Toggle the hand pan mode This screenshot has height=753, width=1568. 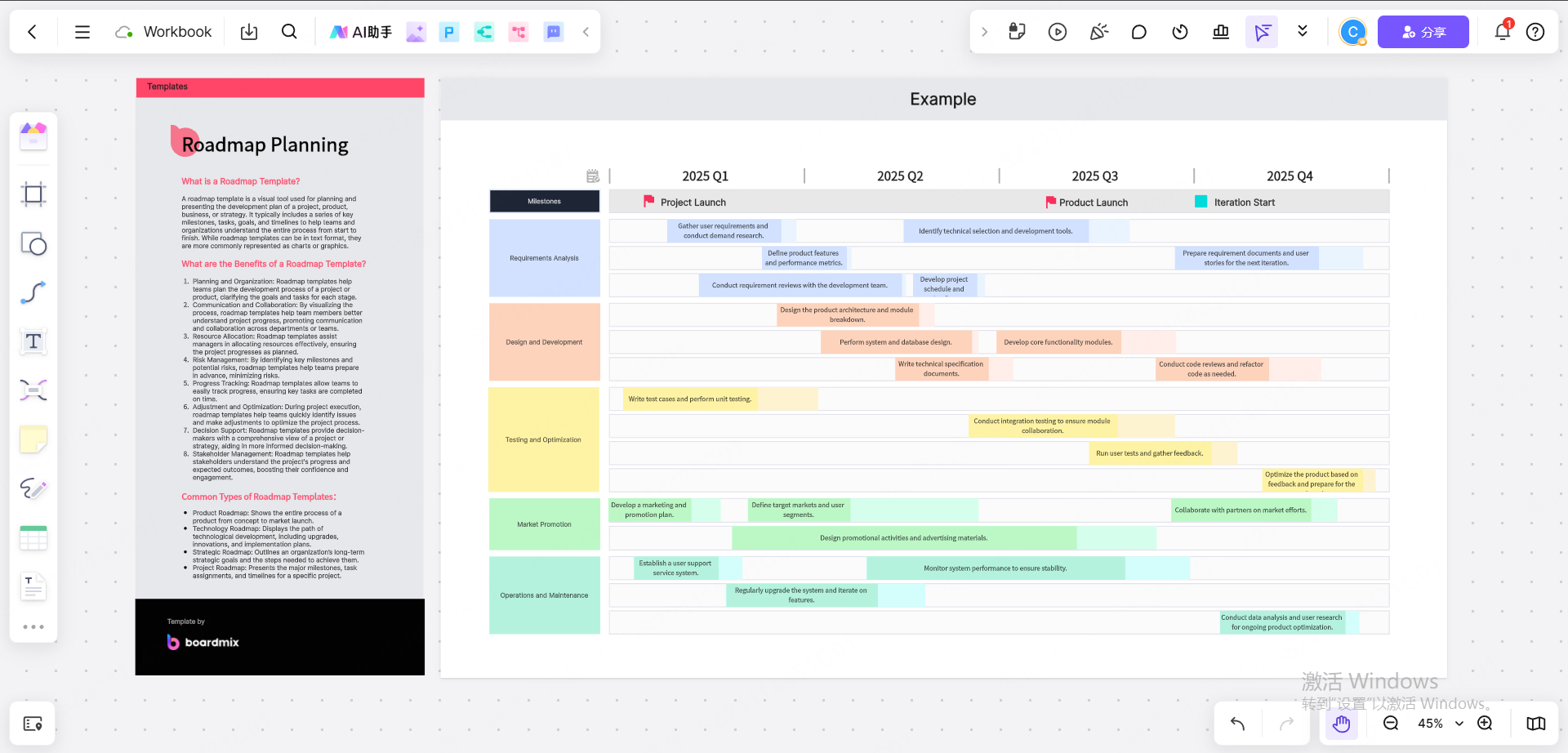(1341, 724)
